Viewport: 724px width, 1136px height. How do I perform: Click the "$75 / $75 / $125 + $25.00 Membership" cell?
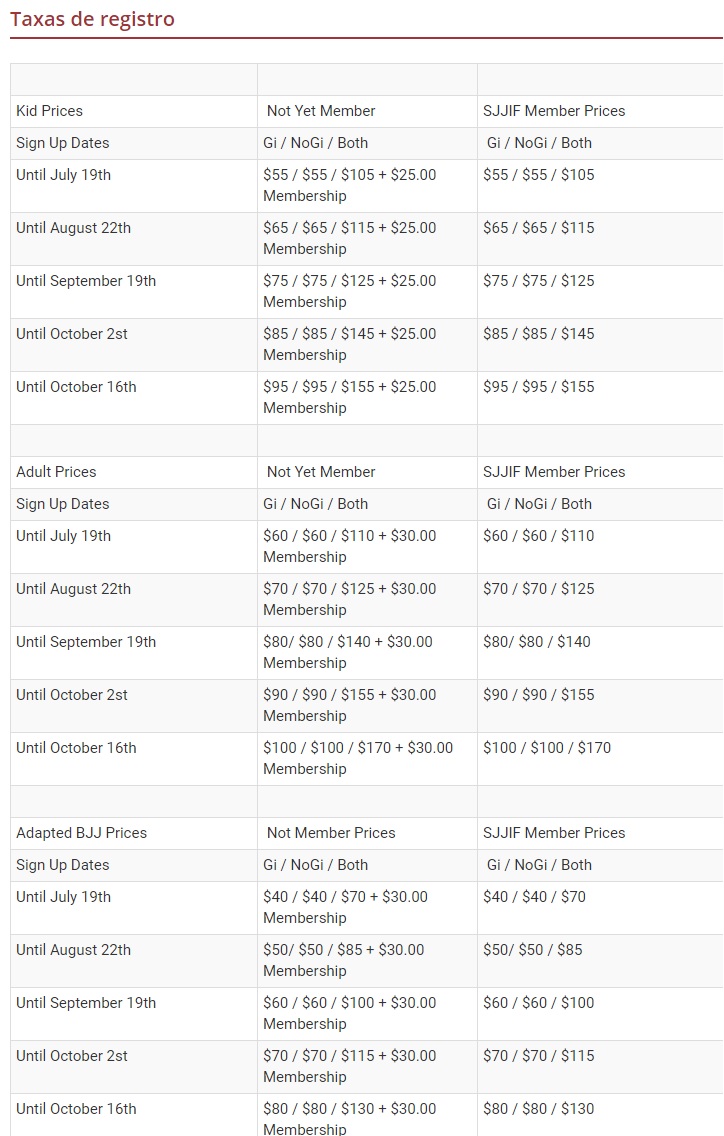pos(350,291)
